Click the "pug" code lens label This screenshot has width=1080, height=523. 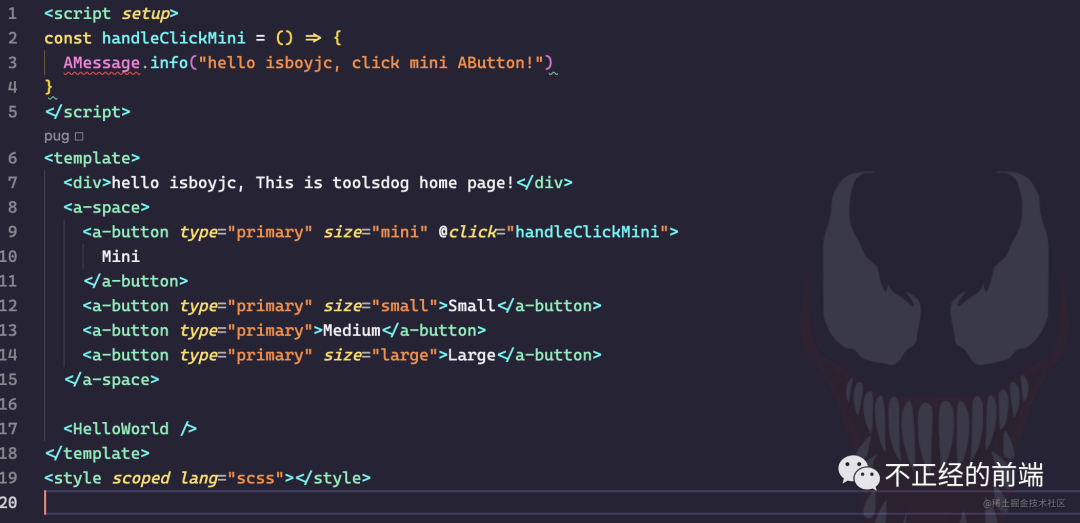[x=56, y=136]
